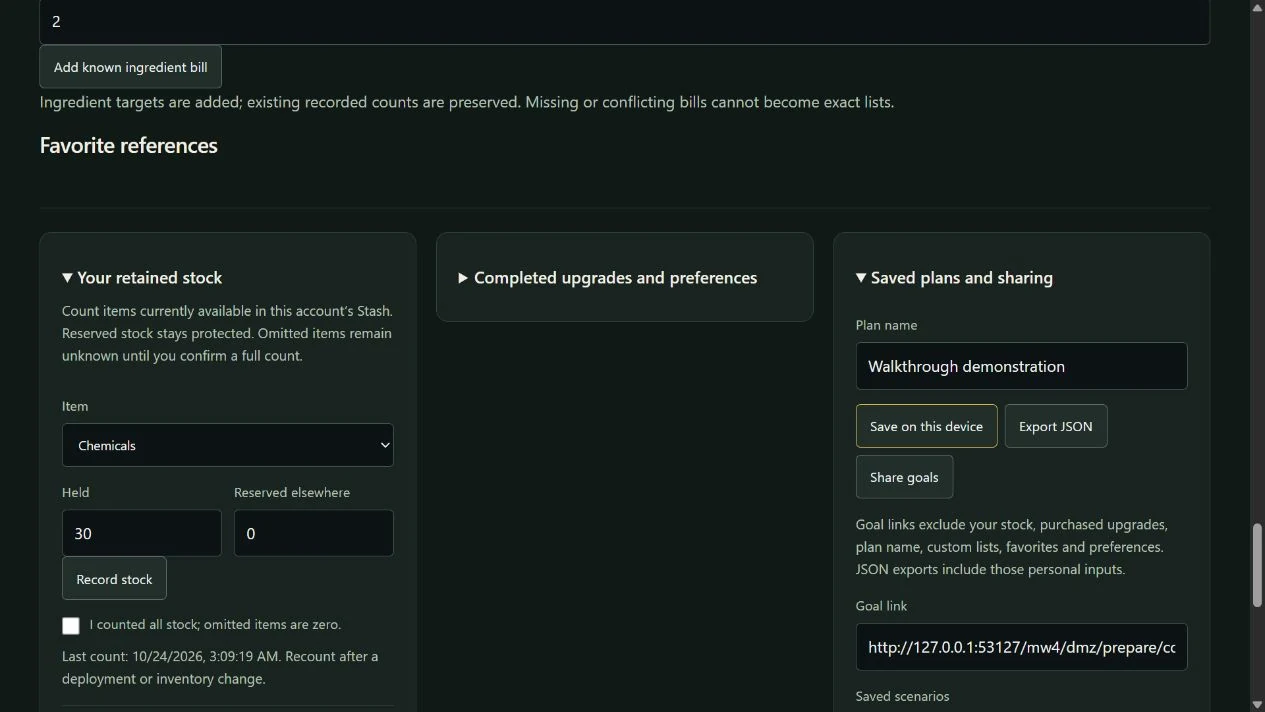Collapse the Saved plans and sharing section
1265x712 pixels.
[x=954, y=278]
